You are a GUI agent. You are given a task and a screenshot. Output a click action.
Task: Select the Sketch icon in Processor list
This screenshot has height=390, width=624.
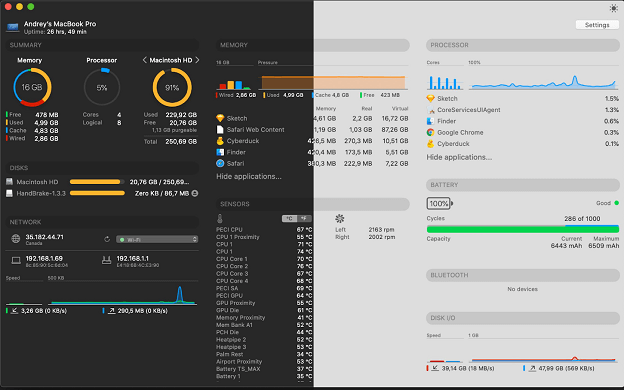[430, 98]
